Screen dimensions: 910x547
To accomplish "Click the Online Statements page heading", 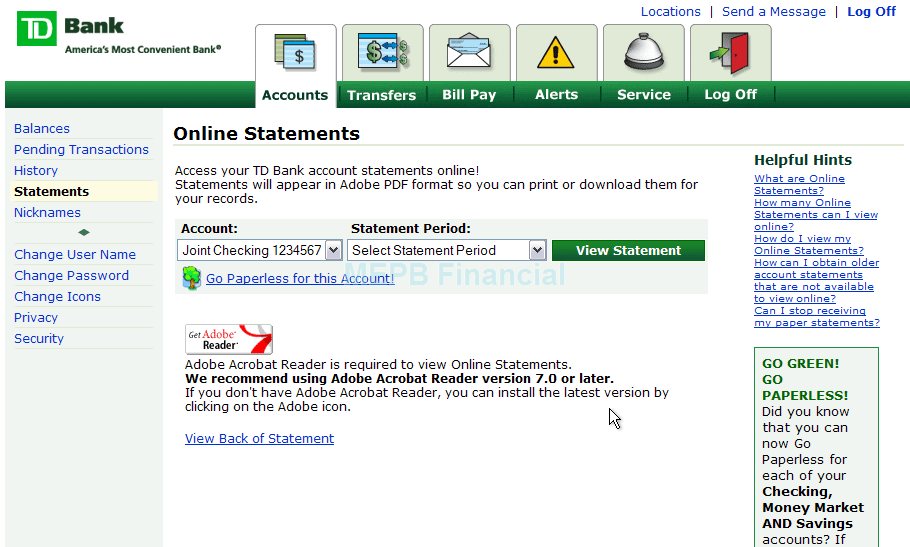I will 266,133.
